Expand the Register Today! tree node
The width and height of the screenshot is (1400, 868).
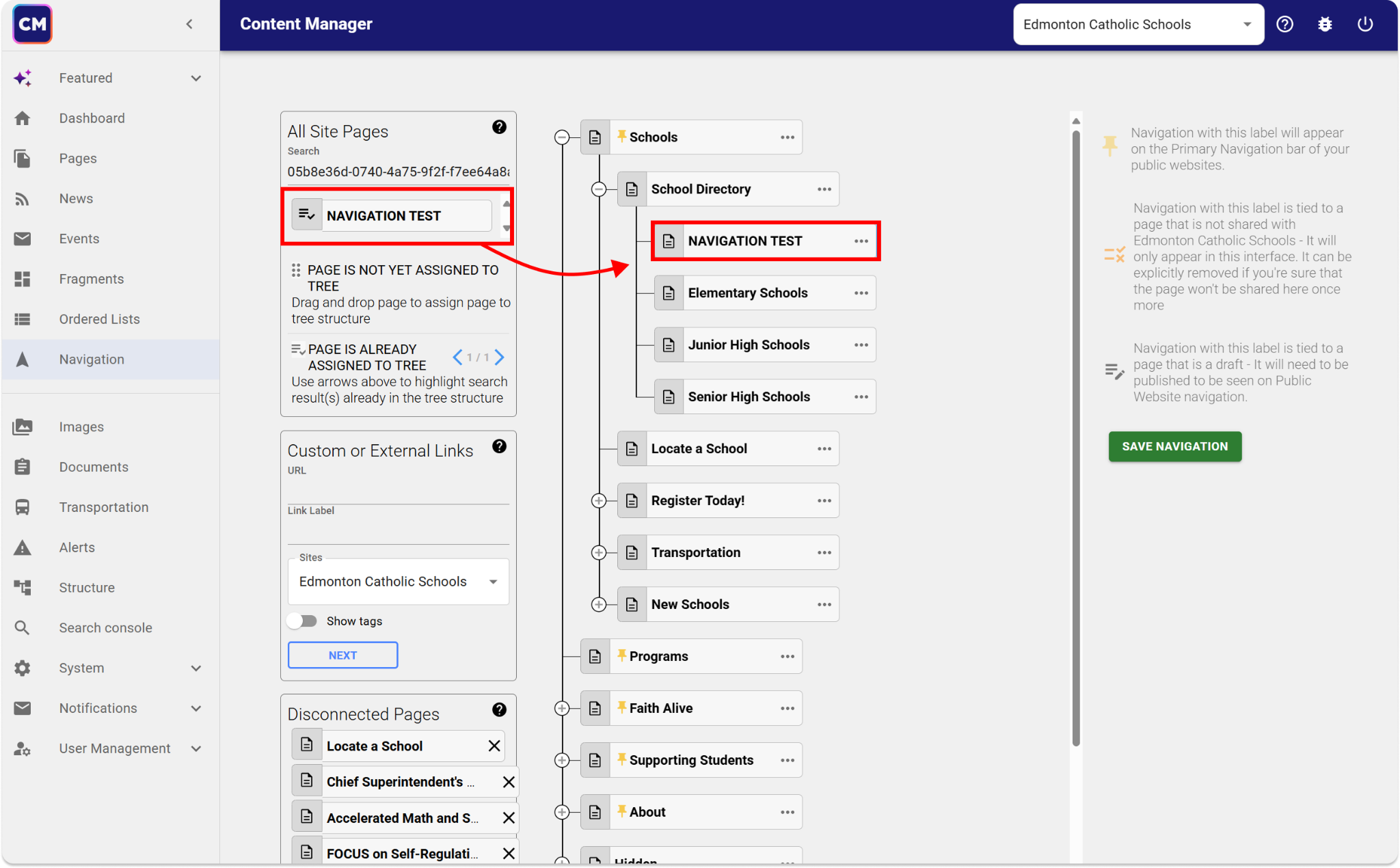click(x=599, y=501)
